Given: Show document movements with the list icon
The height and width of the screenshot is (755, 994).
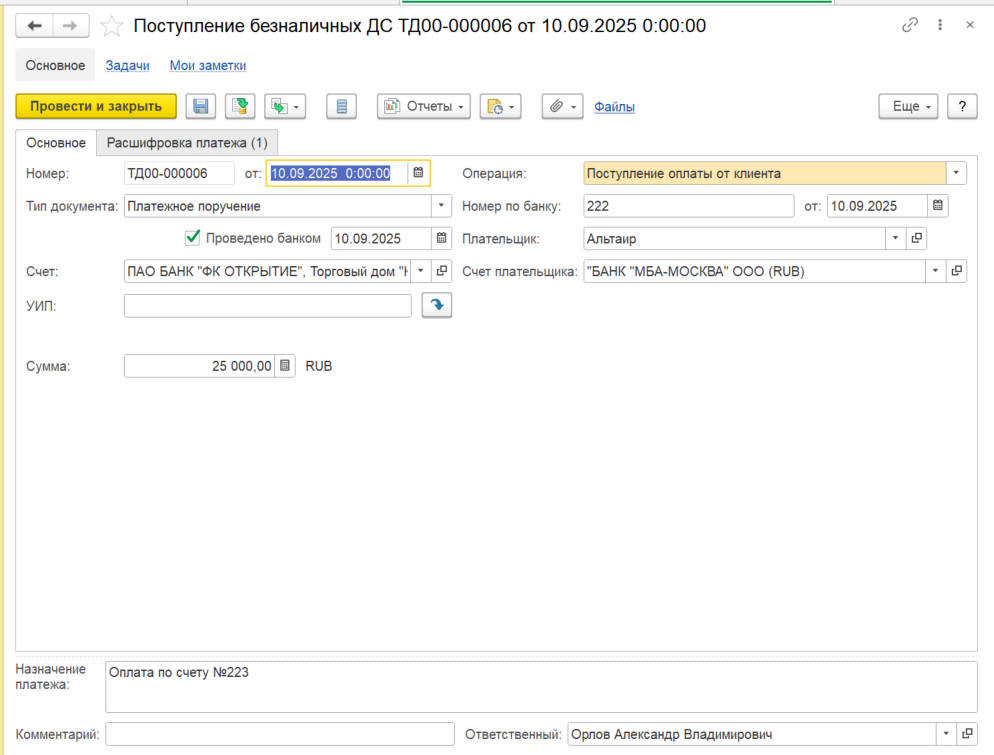Looking at the screenshot, I should click(342, 106).
